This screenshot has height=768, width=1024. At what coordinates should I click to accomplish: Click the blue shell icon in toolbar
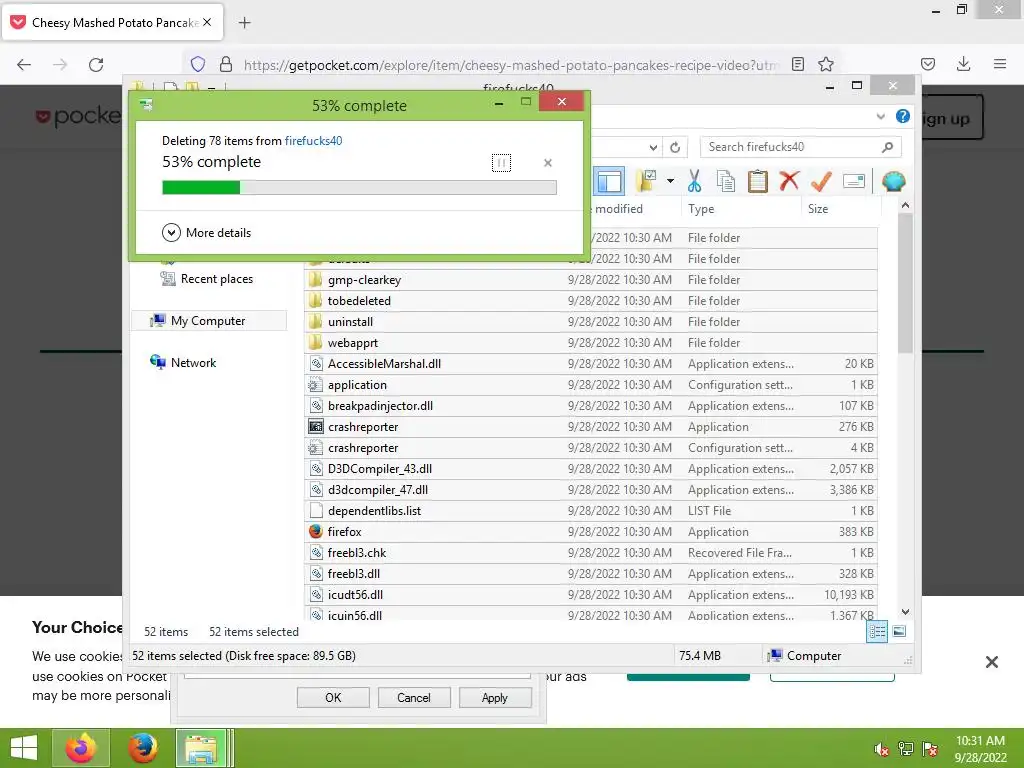click(x=893, y=181)
